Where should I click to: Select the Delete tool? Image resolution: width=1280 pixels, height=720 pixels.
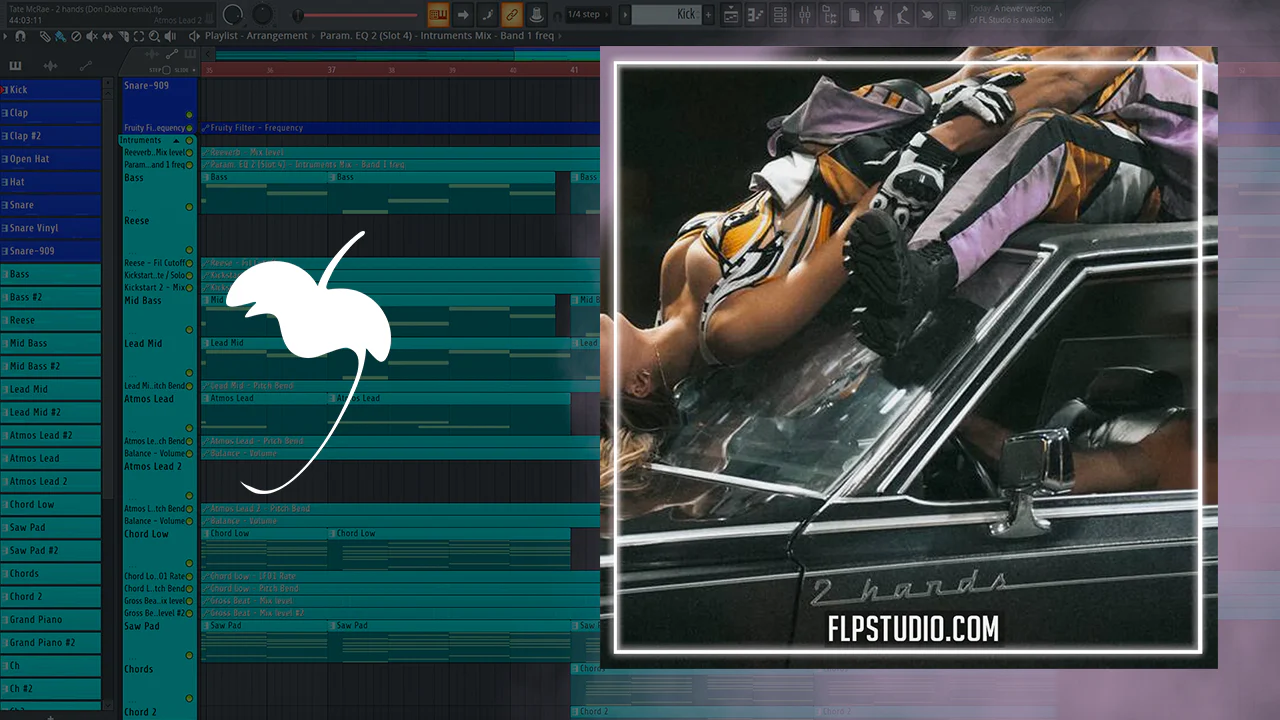[x=77, y=36]
